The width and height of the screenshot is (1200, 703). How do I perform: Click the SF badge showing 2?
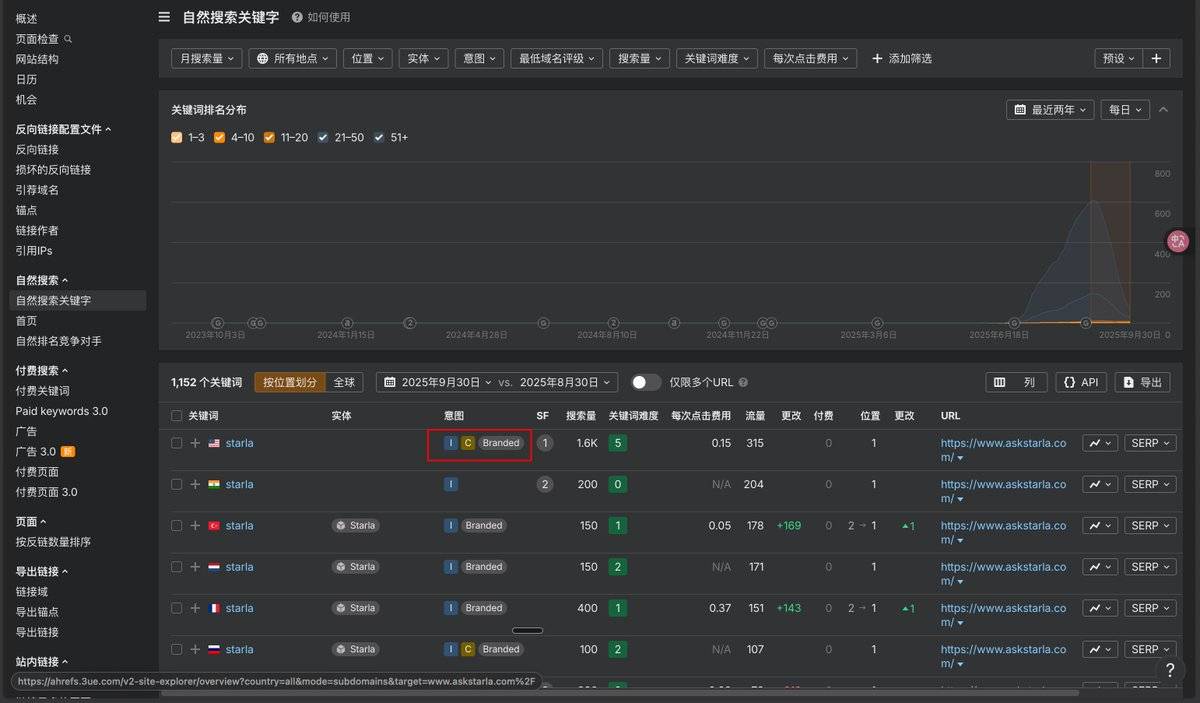[x=544, y=484]
